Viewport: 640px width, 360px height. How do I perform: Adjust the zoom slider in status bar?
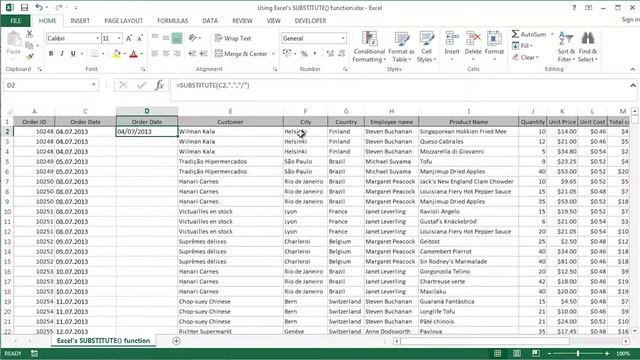[x=578, y=353]
